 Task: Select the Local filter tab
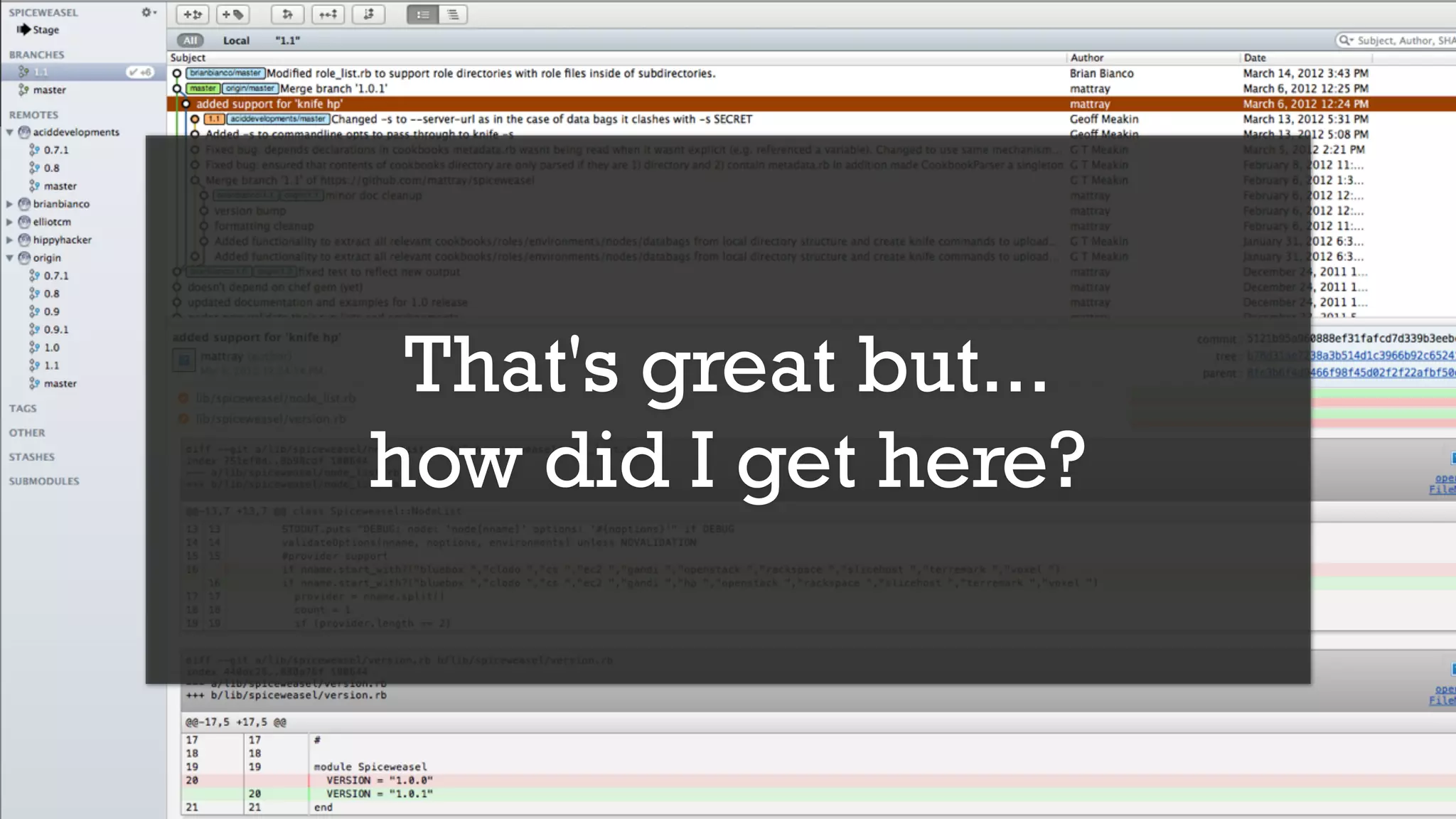point(236,41)
